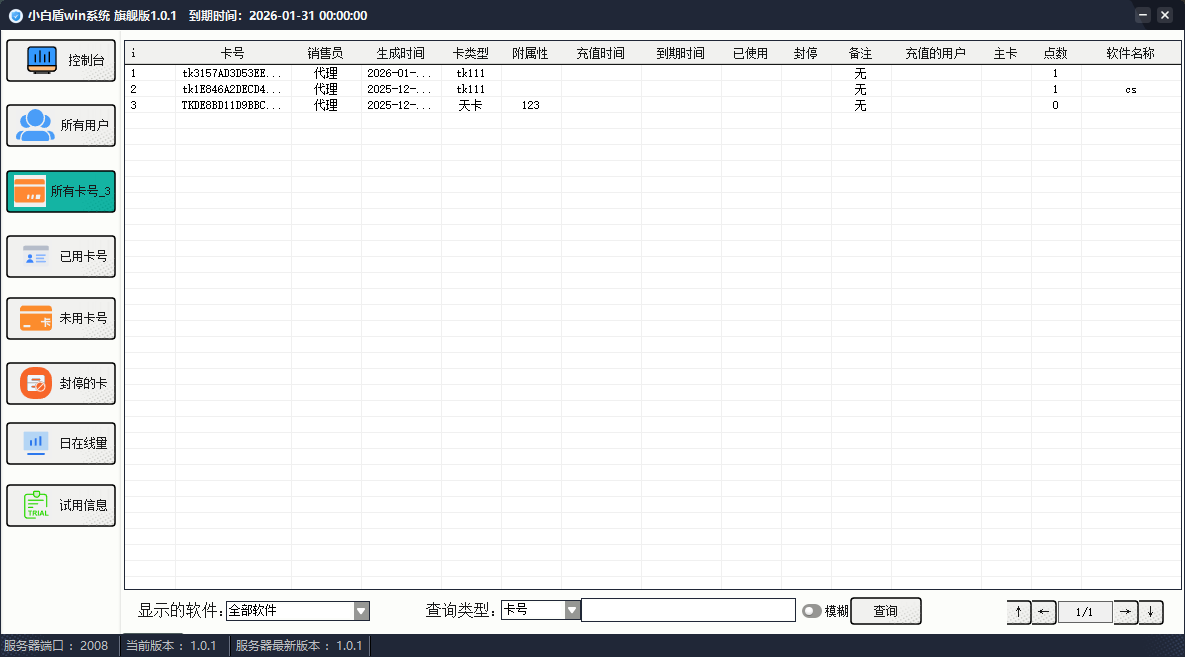
Task: Click the page number field showing 1/1
Action: pyautogui.click(x=1085, y=611)
